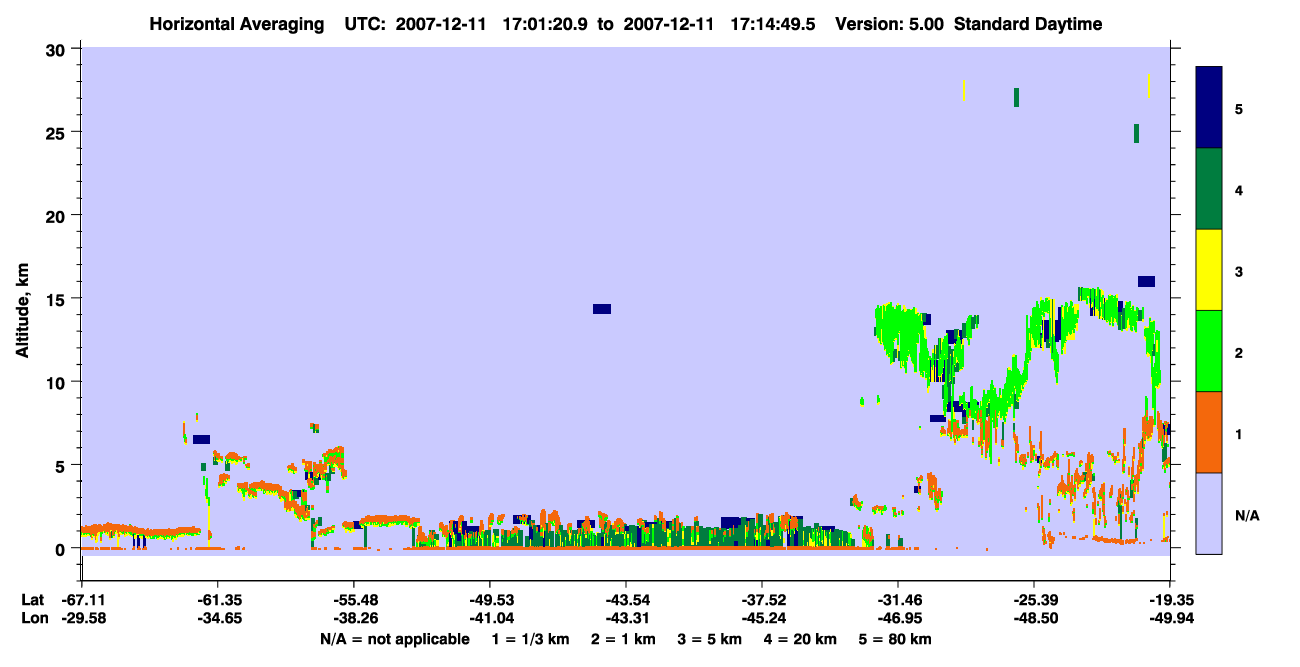Click the longitude value -49.94
The height and width of the screenshot is (667, 1300).
[x=1170, y=618]
